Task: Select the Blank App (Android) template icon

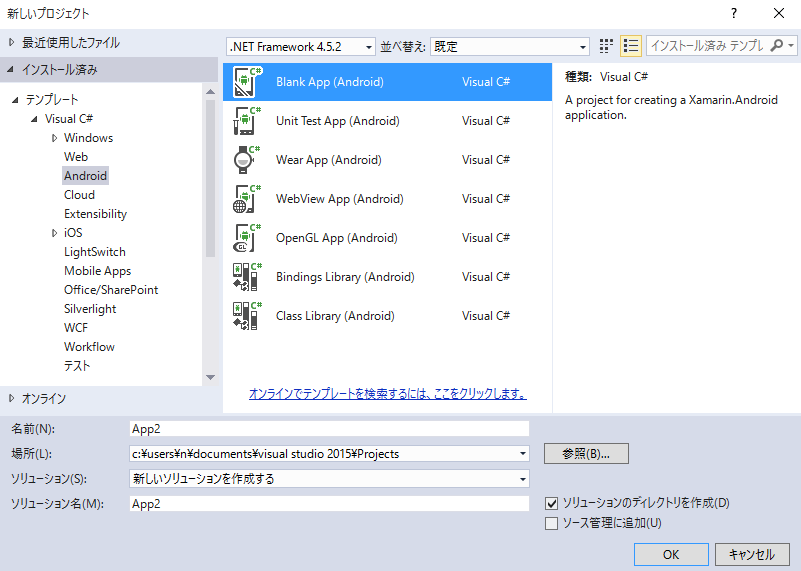Action: [x=246, y=82]
